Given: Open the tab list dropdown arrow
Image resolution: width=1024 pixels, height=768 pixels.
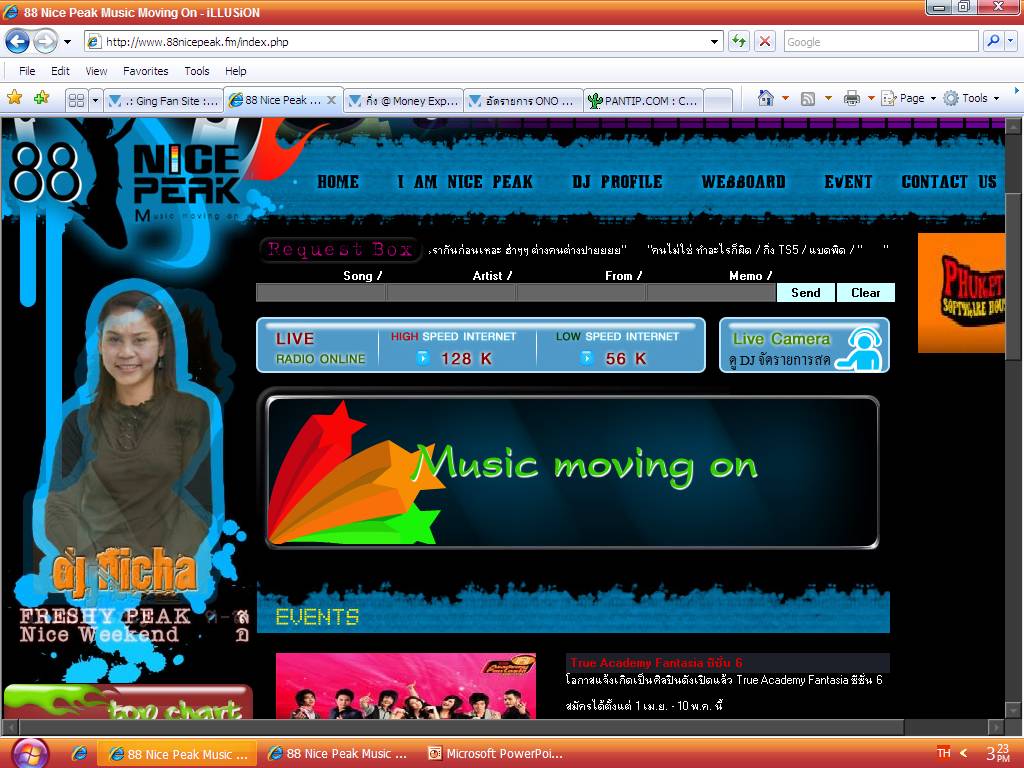Looking at the screenshot, I should click(95, 100).
